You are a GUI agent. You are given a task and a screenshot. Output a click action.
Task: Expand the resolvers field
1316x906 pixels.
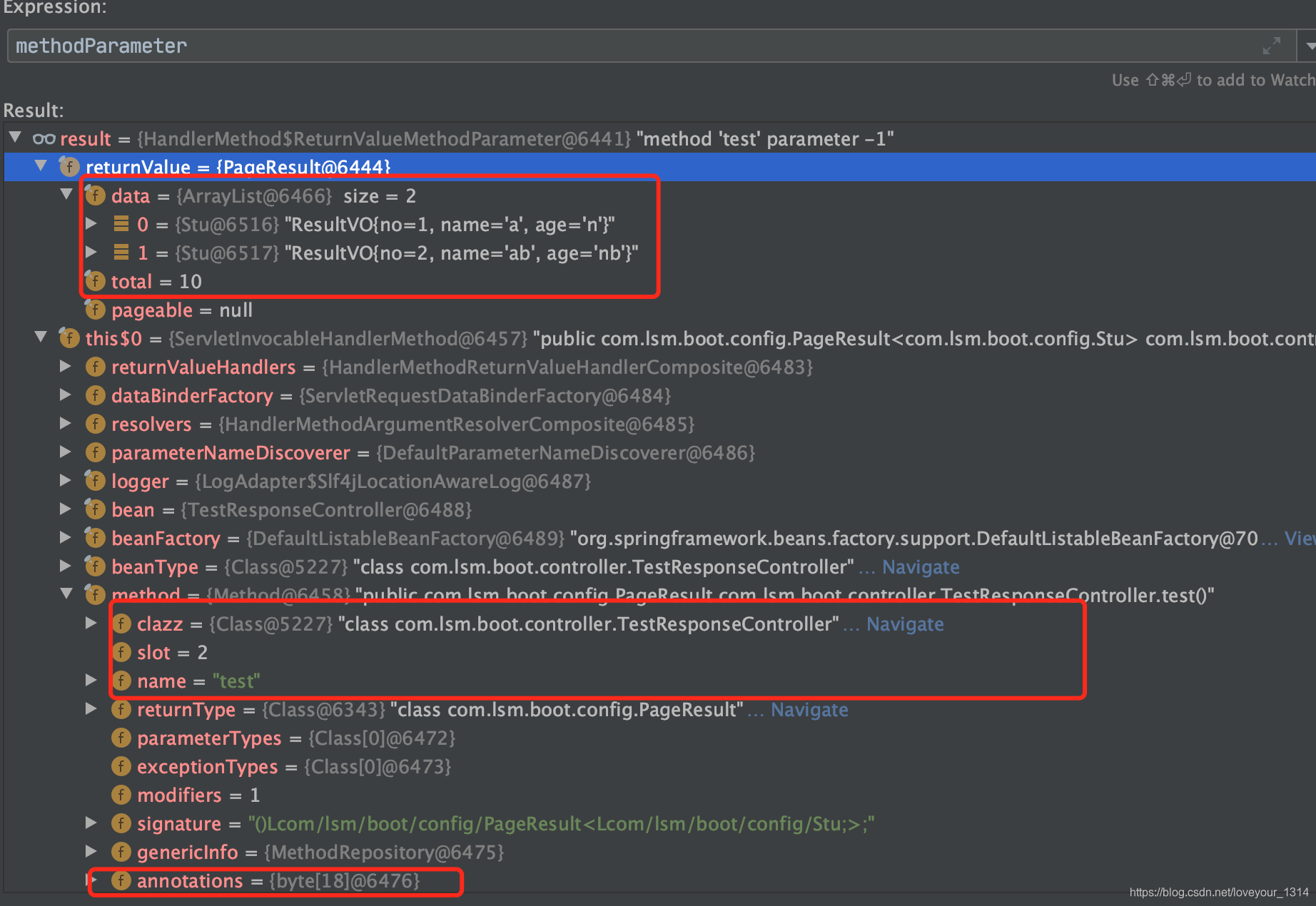(66, 423)
